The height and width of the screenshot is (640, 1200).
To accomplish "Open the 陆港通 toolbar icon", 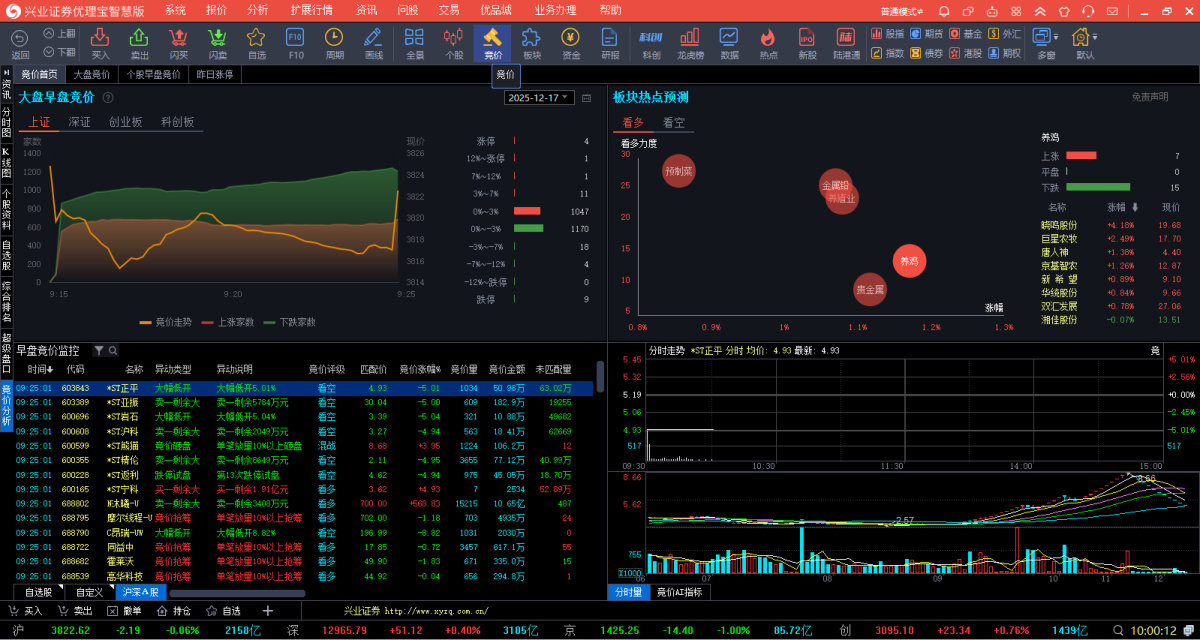I will (846, 41).
